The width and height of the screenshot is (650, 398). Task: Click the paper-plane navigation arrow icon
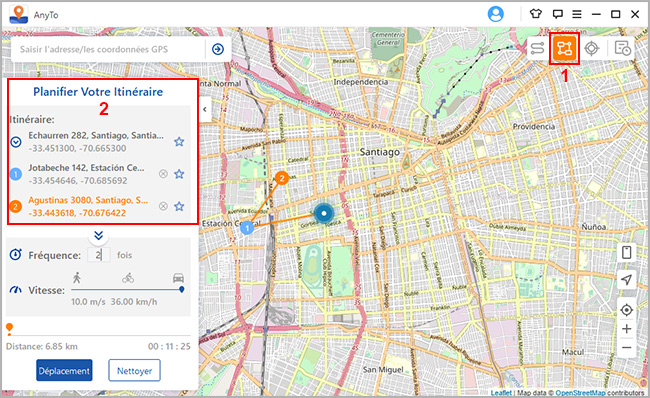[626, 279]
